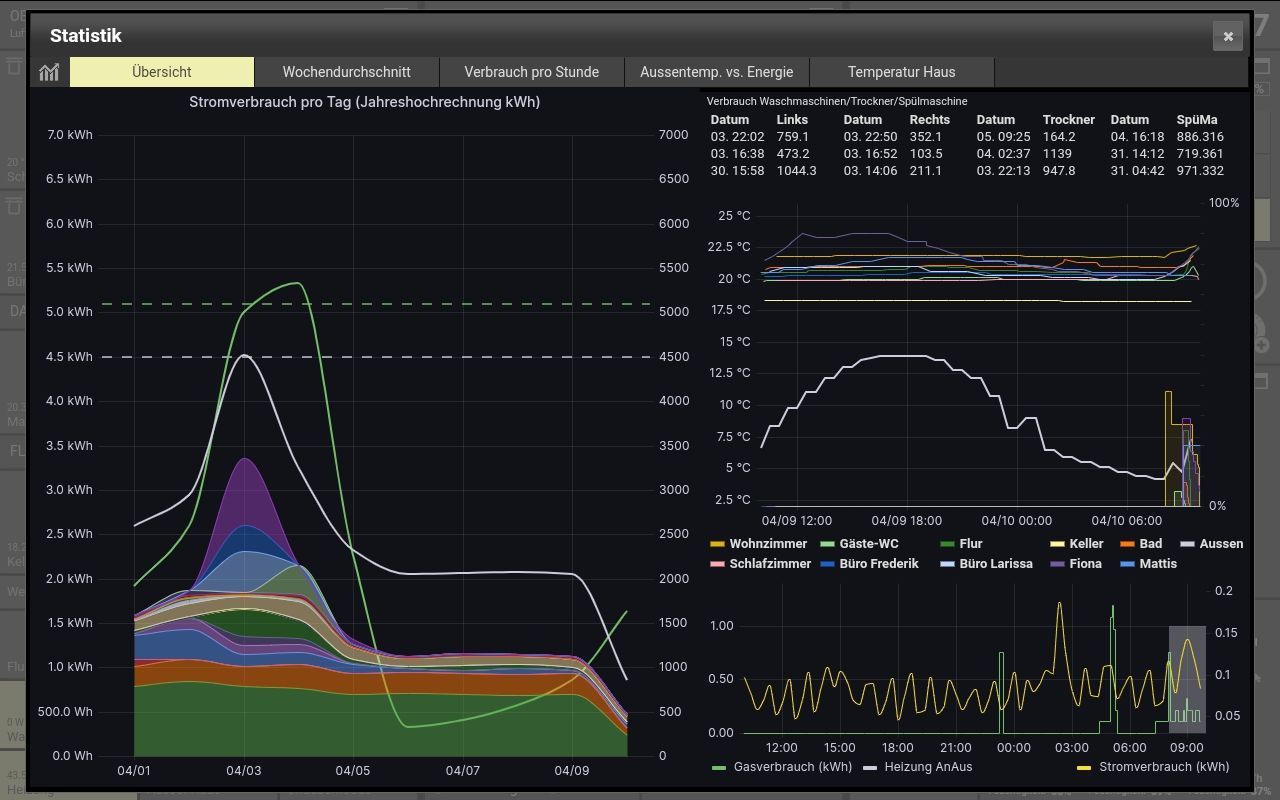Click the SpüMa value 971.332
This screenshot has height=800, width=1280.
click(x=1200, y=171)
